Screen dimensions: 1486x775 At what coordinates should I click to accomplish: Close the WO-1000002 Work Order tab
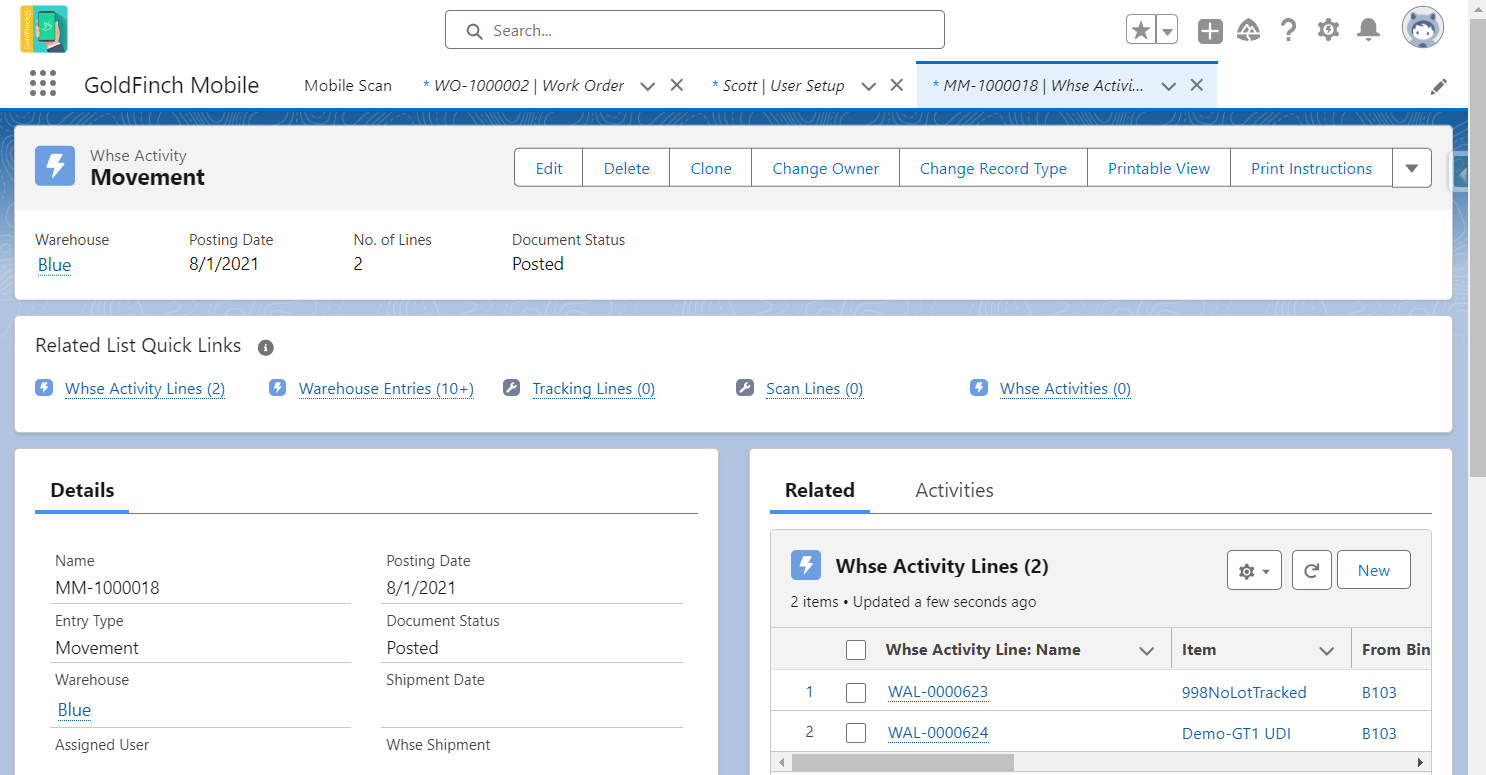[x=677, y=85]
